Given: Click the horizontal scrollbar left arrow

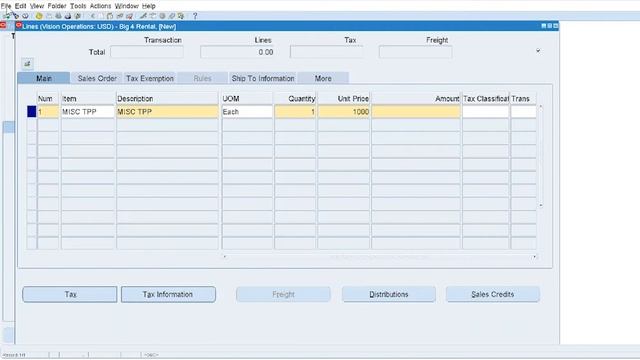Looking at the screenshot, I should (x=224, y=257).
